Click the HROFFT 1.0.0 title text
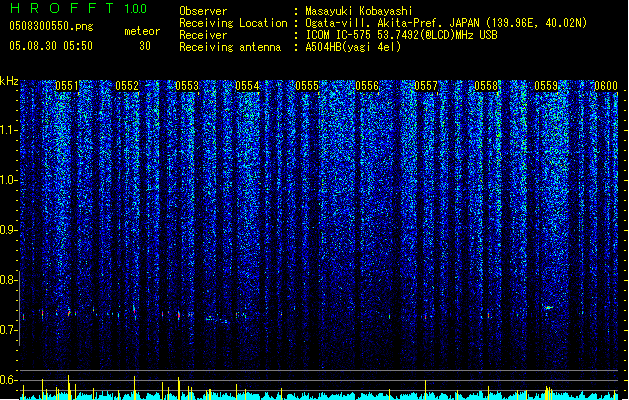 click(x=78, y=8)
